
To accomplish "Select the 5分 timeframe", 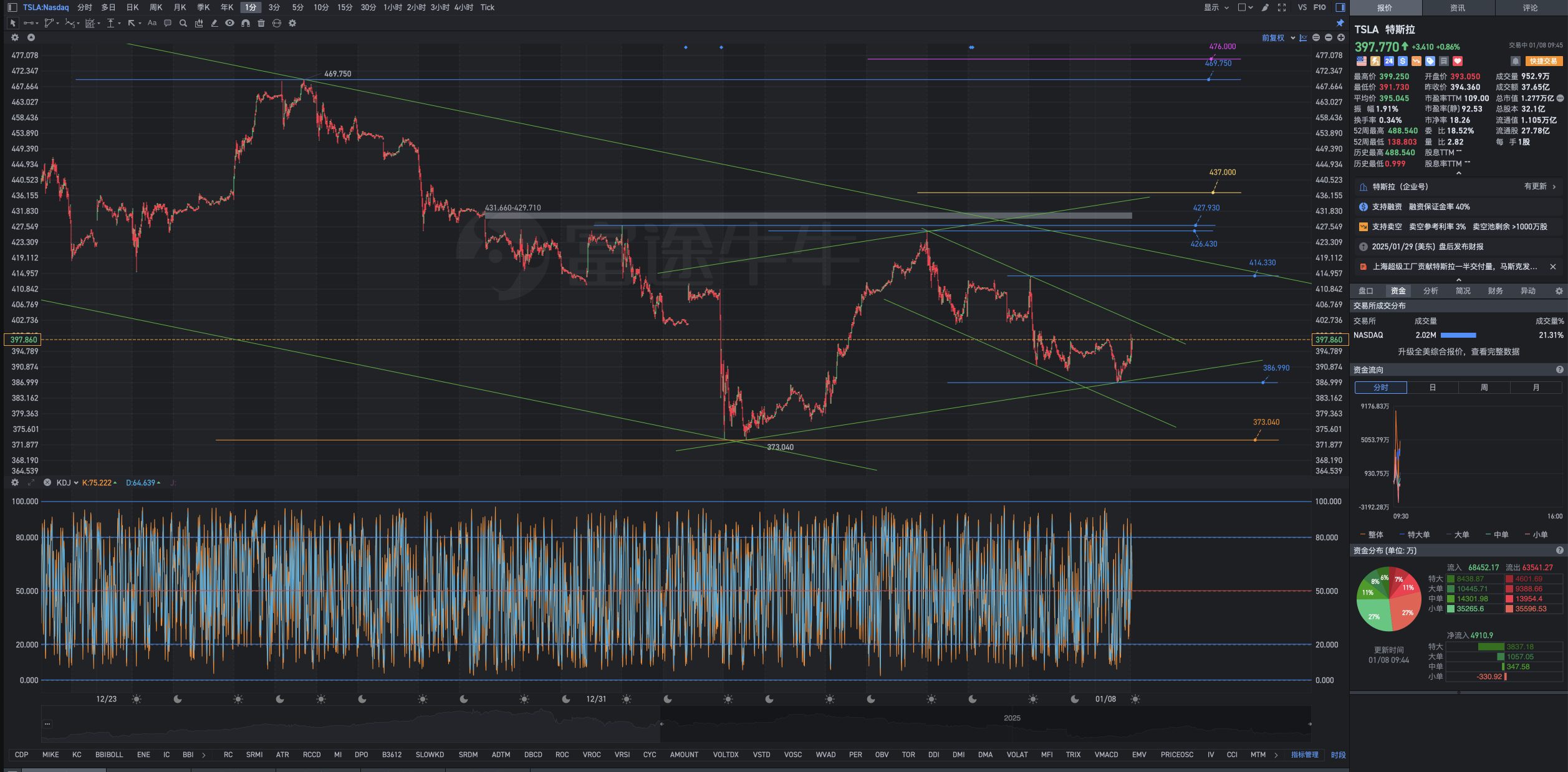I will (x=298, y=7).
